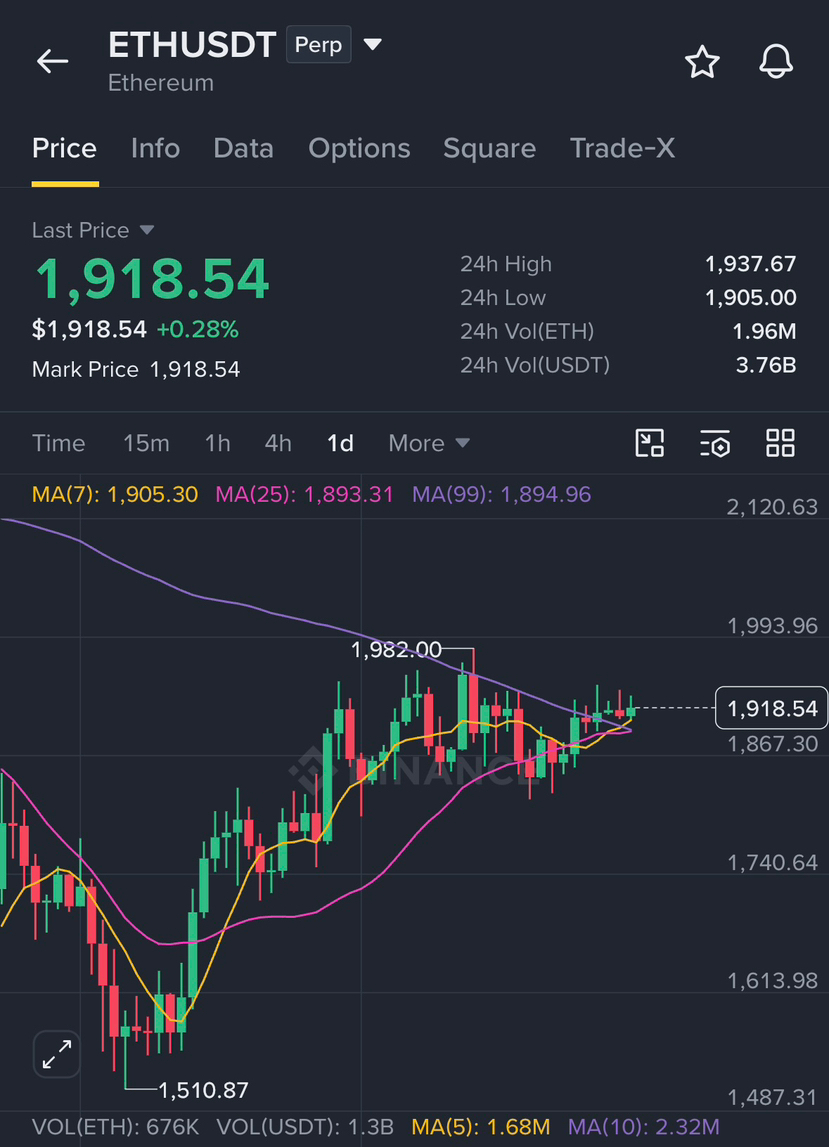Select the Time chart interval
The width and height of the screenshot is (829, 1147).
59,443
